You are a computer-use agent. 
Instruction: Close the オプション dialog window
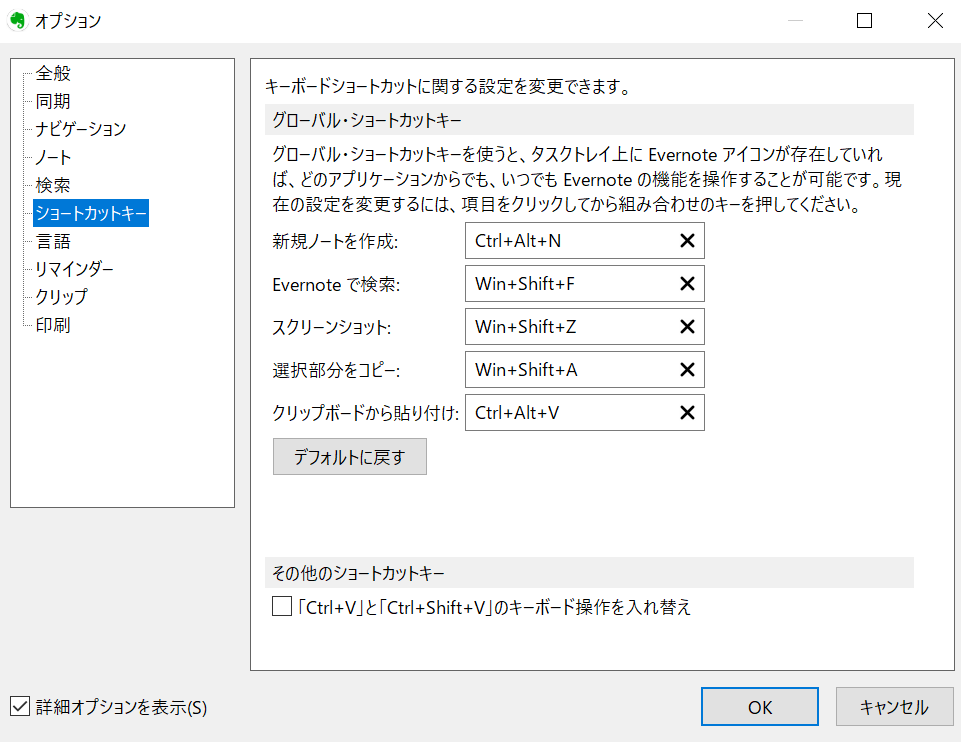pyautogui.click(x=935, y=21)
